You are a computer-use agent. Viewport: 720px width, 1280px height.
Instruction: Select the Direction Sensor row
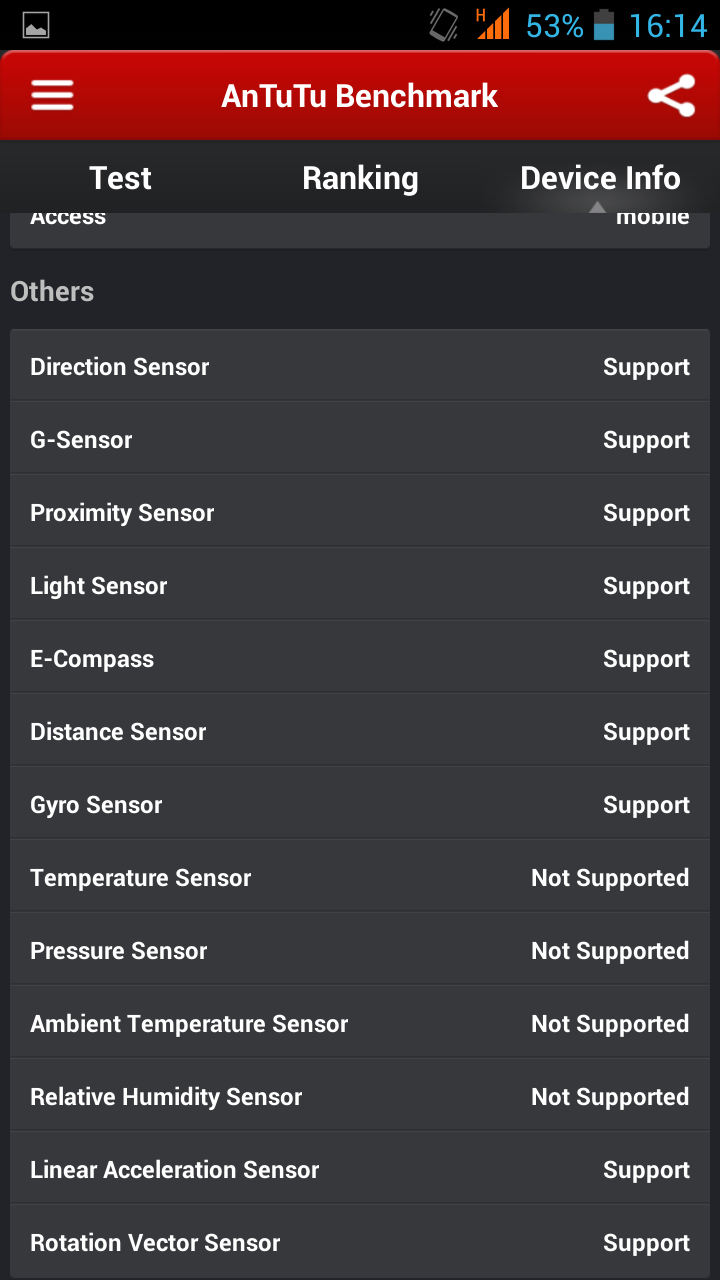pyautogui.click(x=360, y=366)
